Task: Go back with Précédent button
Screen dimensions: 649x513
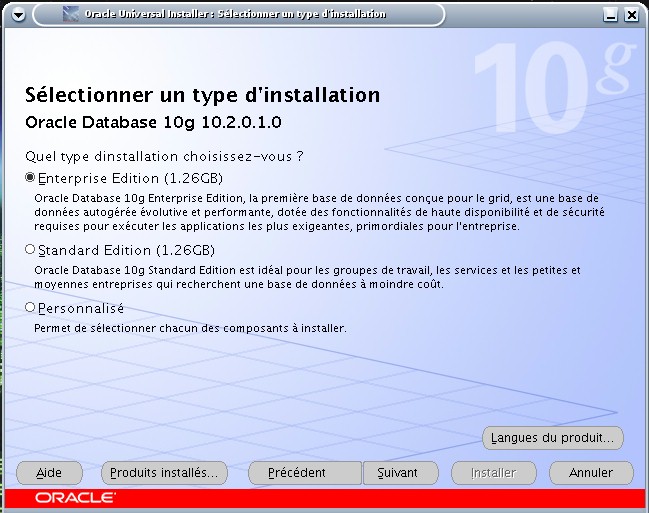Action: coord(305,472)
